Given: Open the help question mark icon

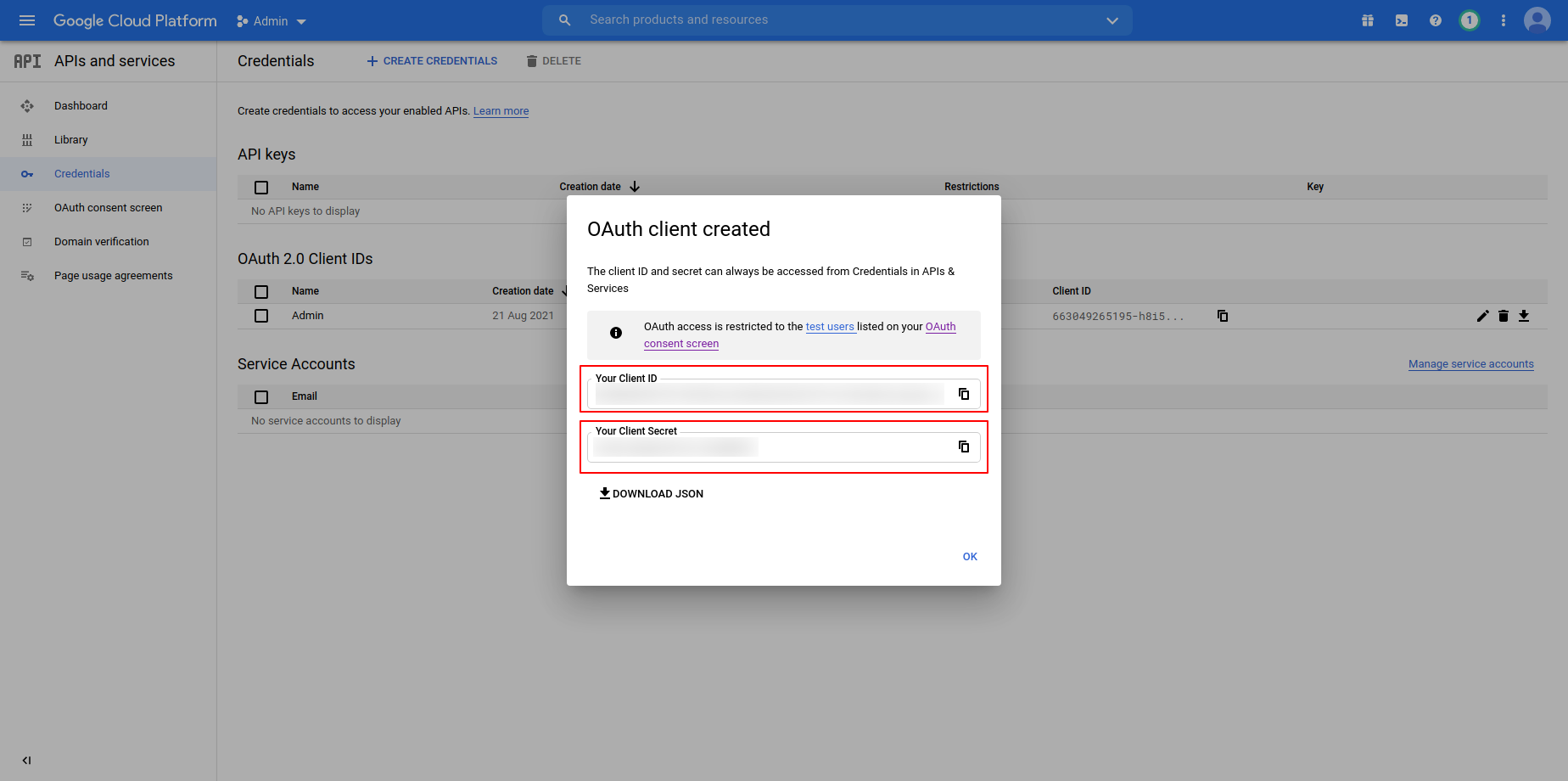Looking at the screenshot, I should (1435, 20).
